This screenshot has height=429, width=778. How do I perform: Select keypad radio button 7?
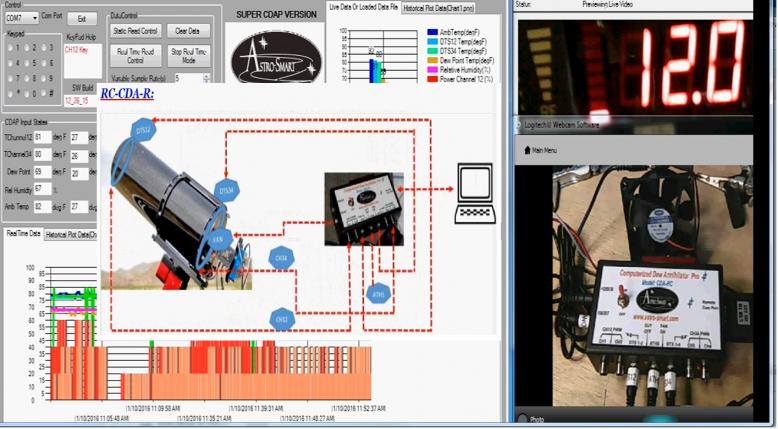point(10,78)
